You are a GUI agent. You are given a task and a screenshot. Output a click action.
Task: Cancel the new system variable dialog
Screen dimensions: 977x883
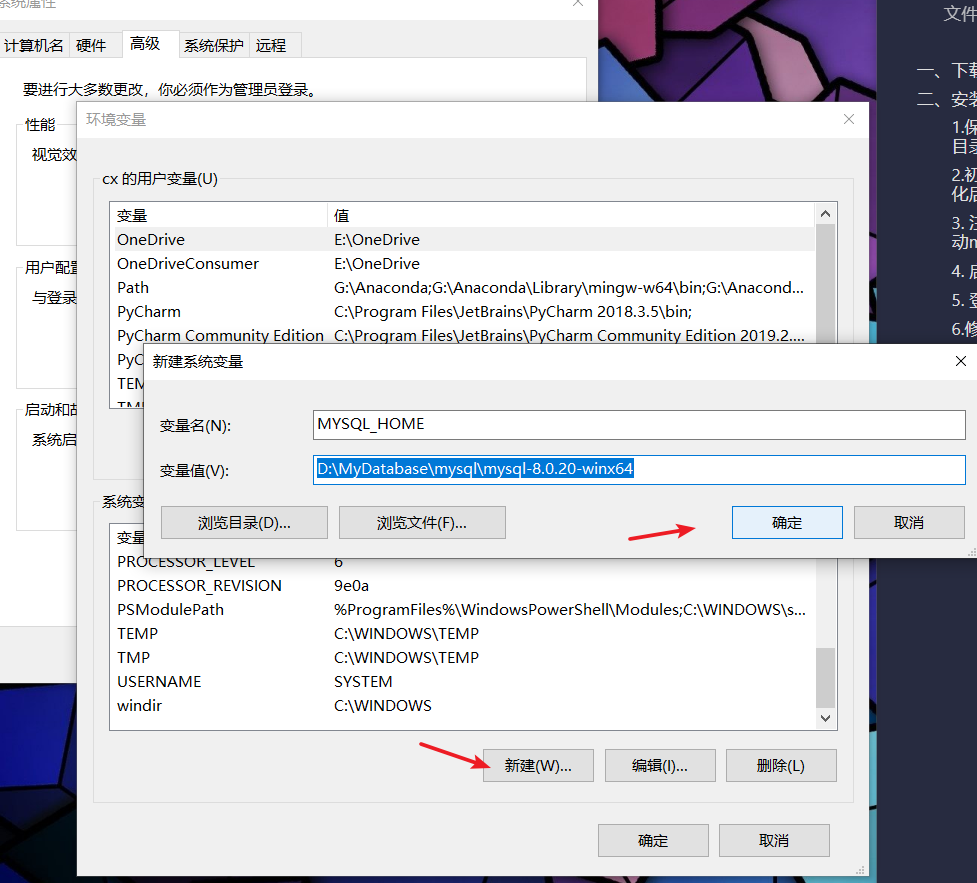coord(908,522)
